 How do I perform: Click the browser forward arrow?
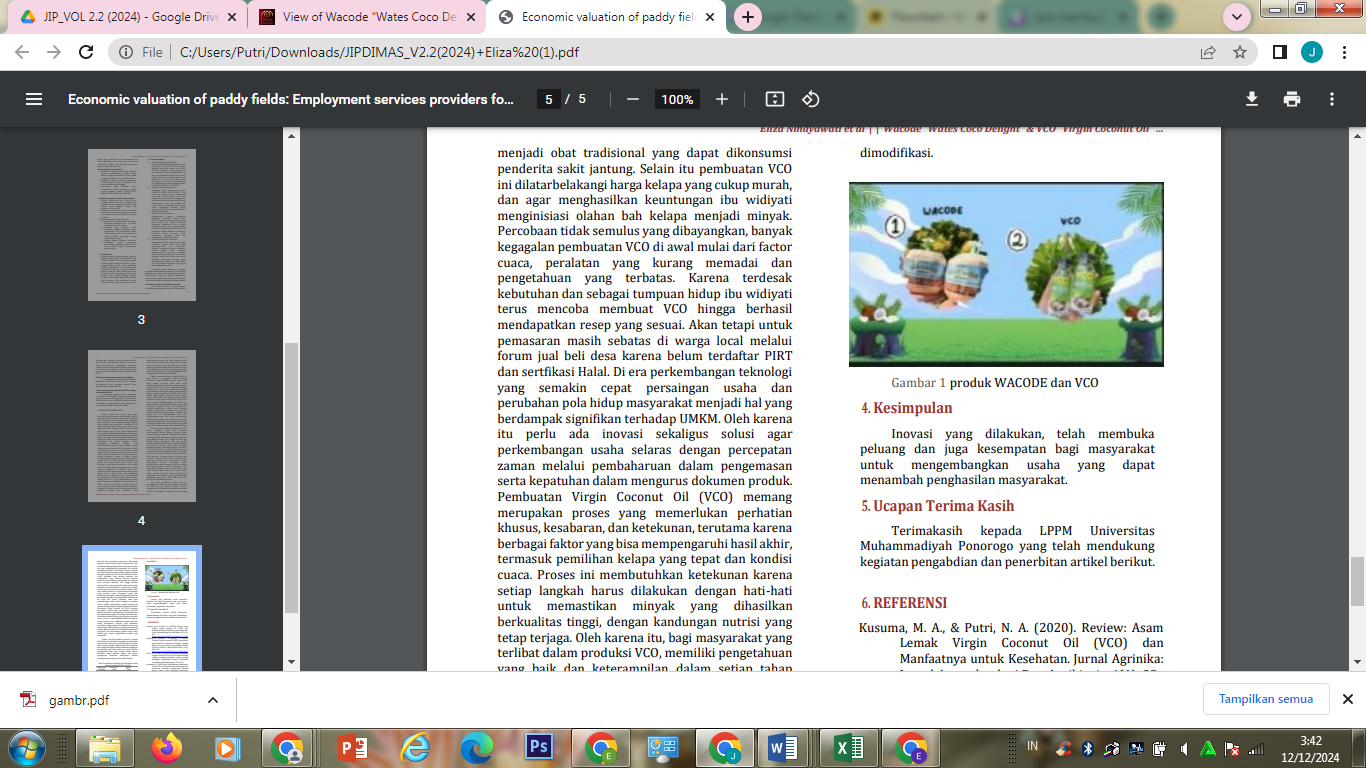(54, 52)
